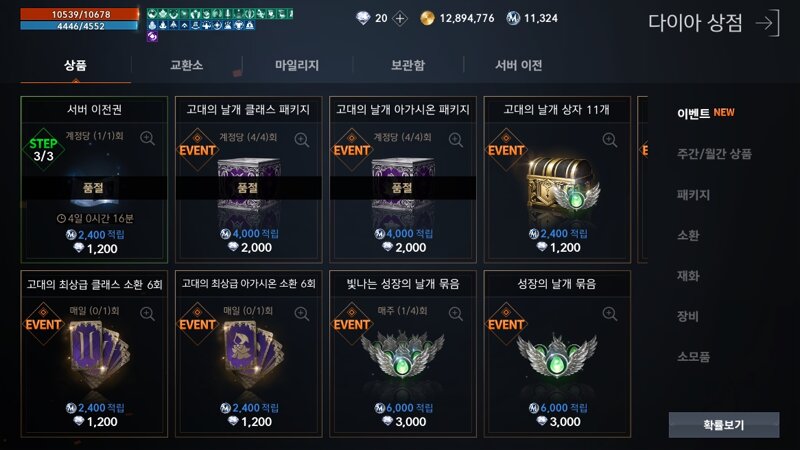This screenshot has height=450, width=800.
Task: Select 패키지 category in sidebar
Action: (693, 194)
